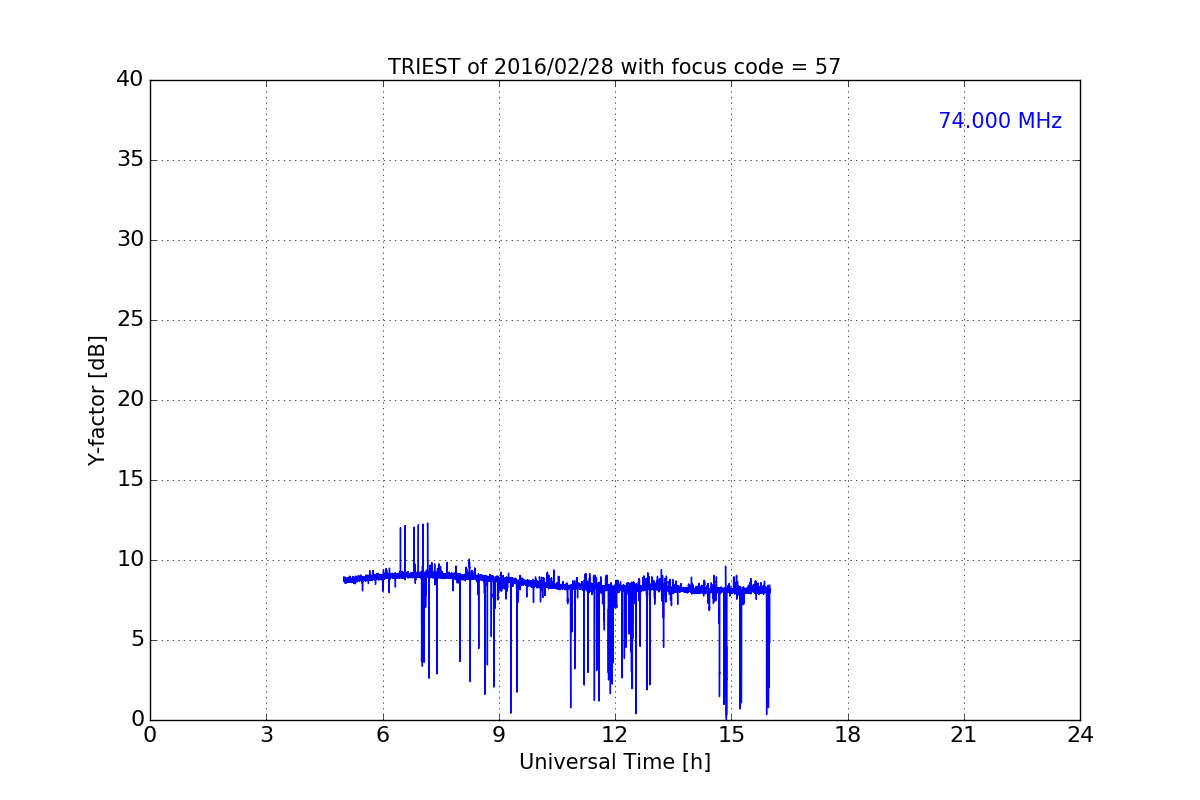Click y-axis tick label '15'
1200x800 pixels.
pos(129,480)
